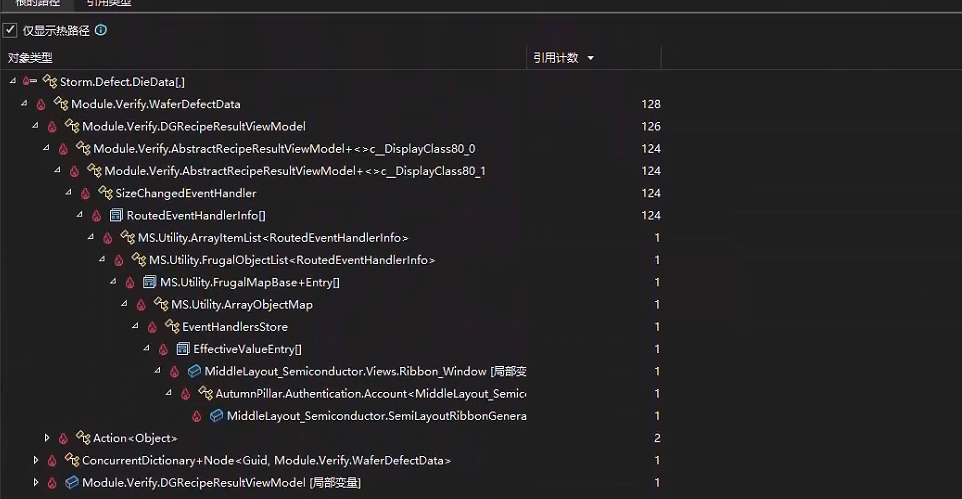Expand the ConcurrentDictionary+Node tree entry
962x499 pixels.
35,460
